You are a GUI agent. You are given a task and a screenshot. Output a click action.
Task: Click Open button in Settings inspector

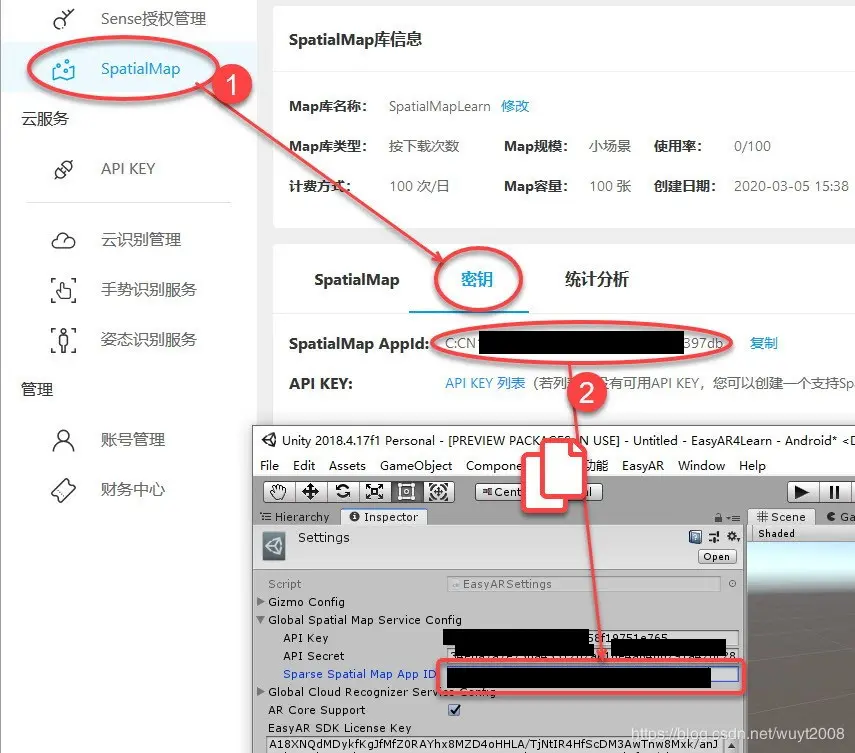716,557
